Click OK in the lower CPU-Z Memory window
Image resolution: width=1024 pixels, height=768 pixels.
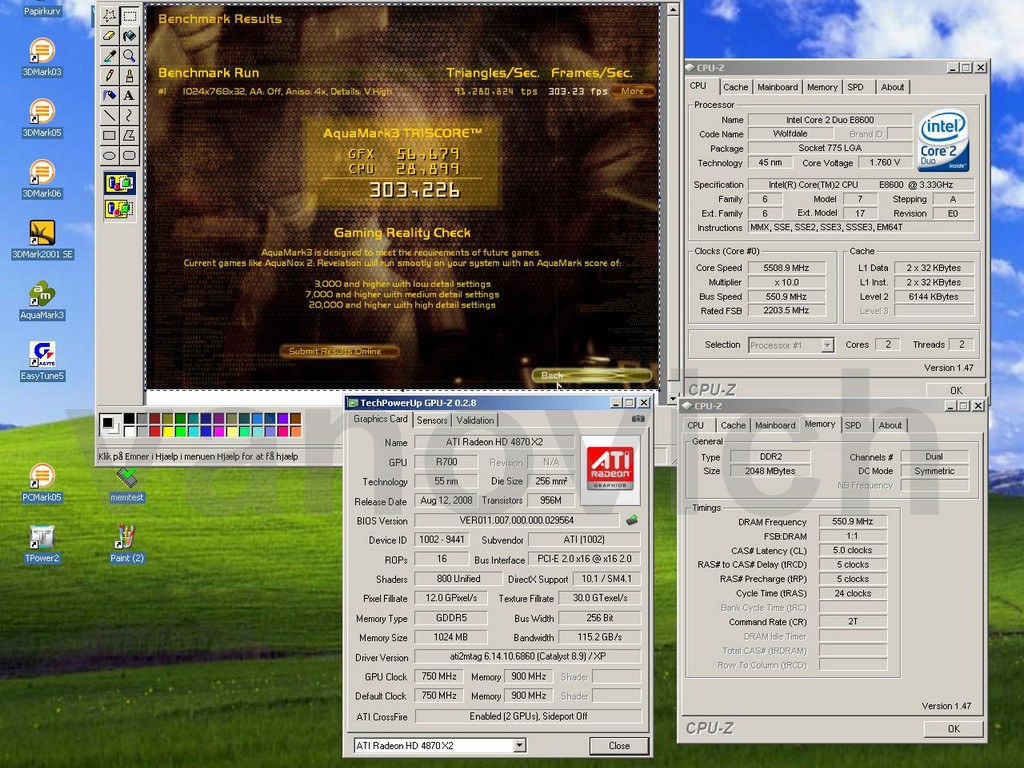[953, 729]
